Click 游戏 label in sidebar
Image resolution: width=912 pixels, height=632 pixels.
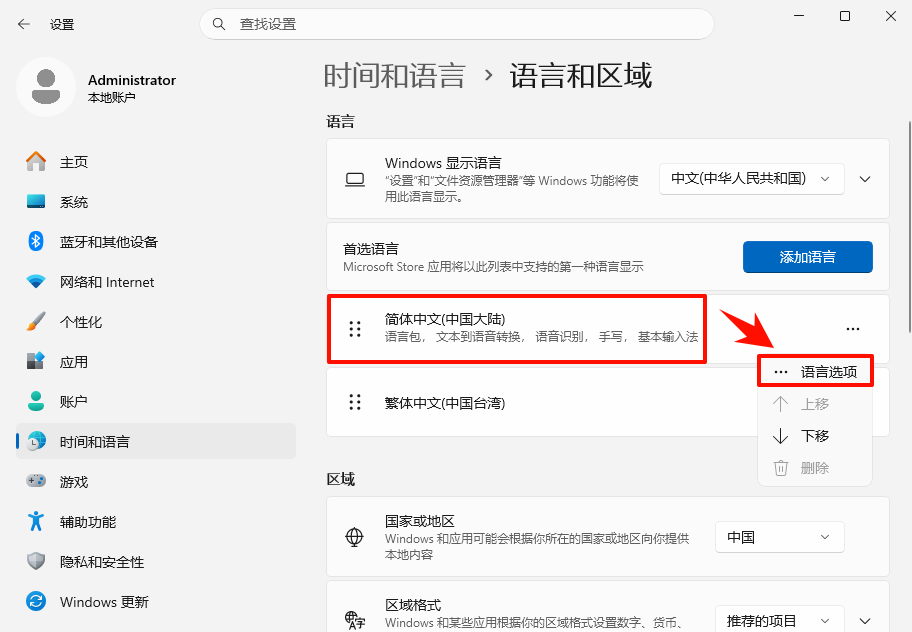coord(74,481)
